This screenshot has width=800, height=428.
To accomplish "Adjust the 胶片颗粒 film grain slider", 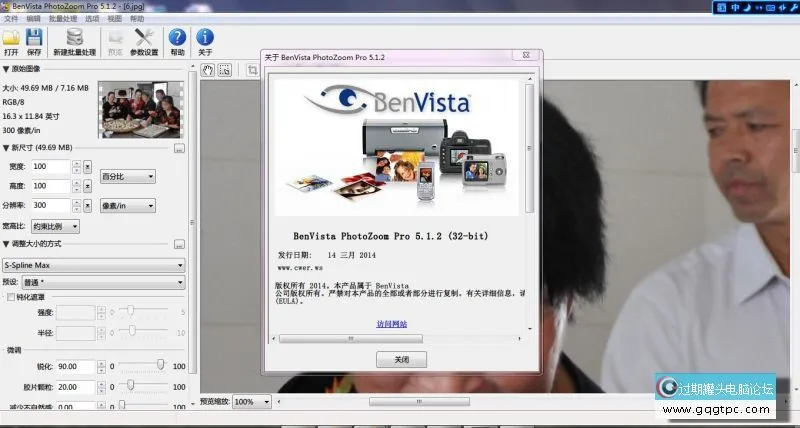I will pyautogui.click(x=131, y=385).
